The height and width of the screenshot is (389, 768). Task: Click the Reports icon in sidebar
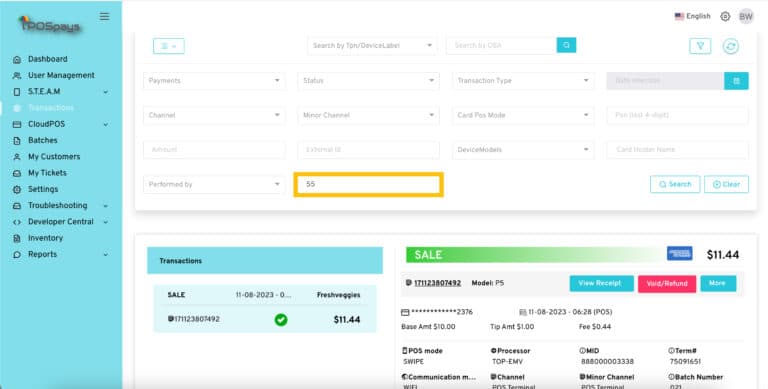[x=17, y=255]
